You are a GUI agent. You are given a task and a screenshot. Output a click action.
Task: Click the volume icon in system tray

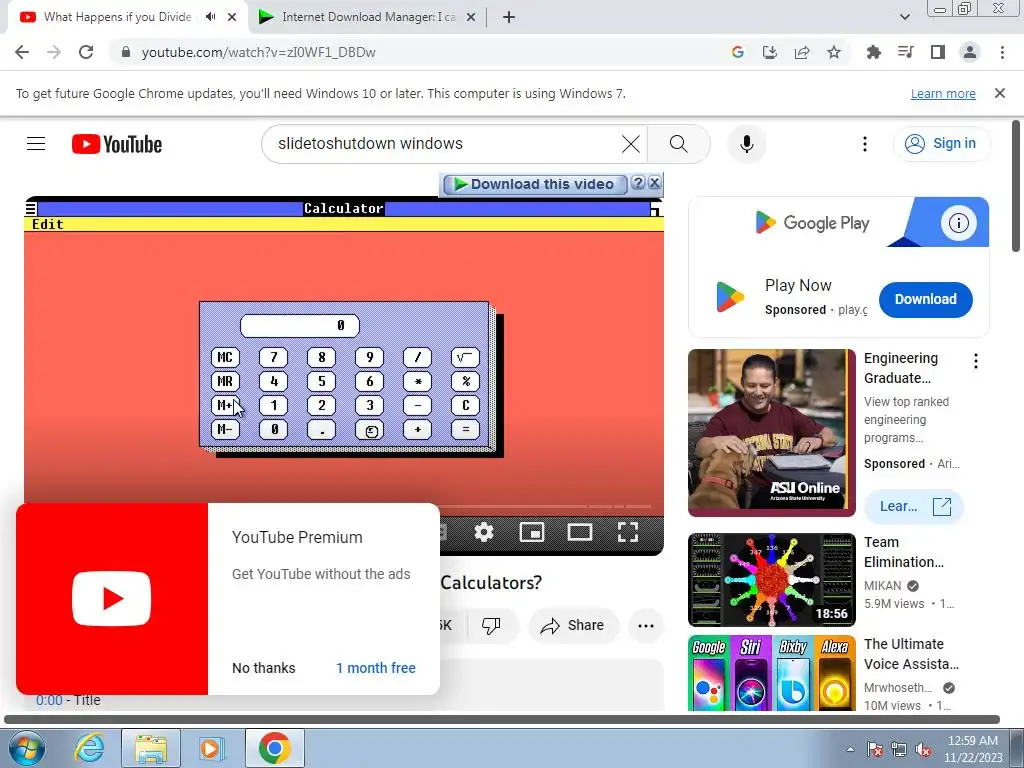(923, 749)
